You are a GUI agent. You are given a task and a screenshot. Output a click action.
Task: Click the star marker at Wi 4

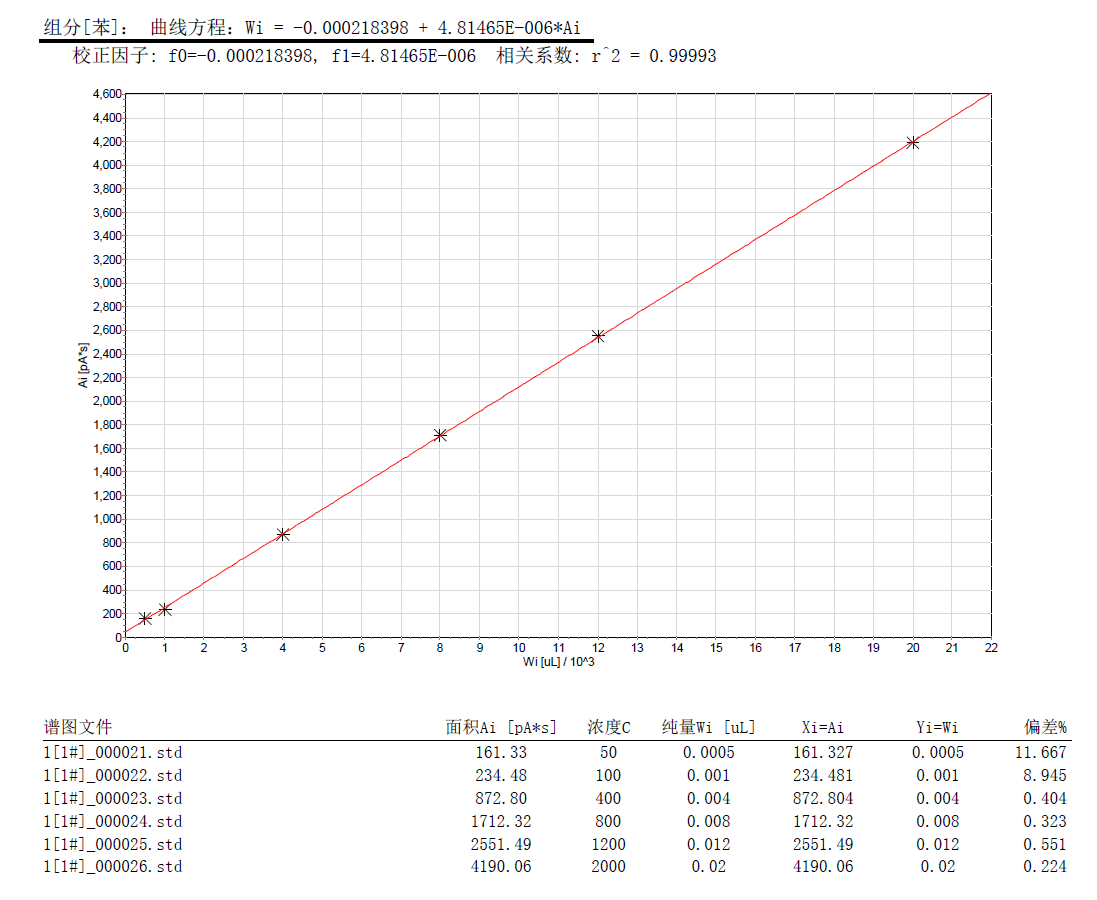click(283, 534)
